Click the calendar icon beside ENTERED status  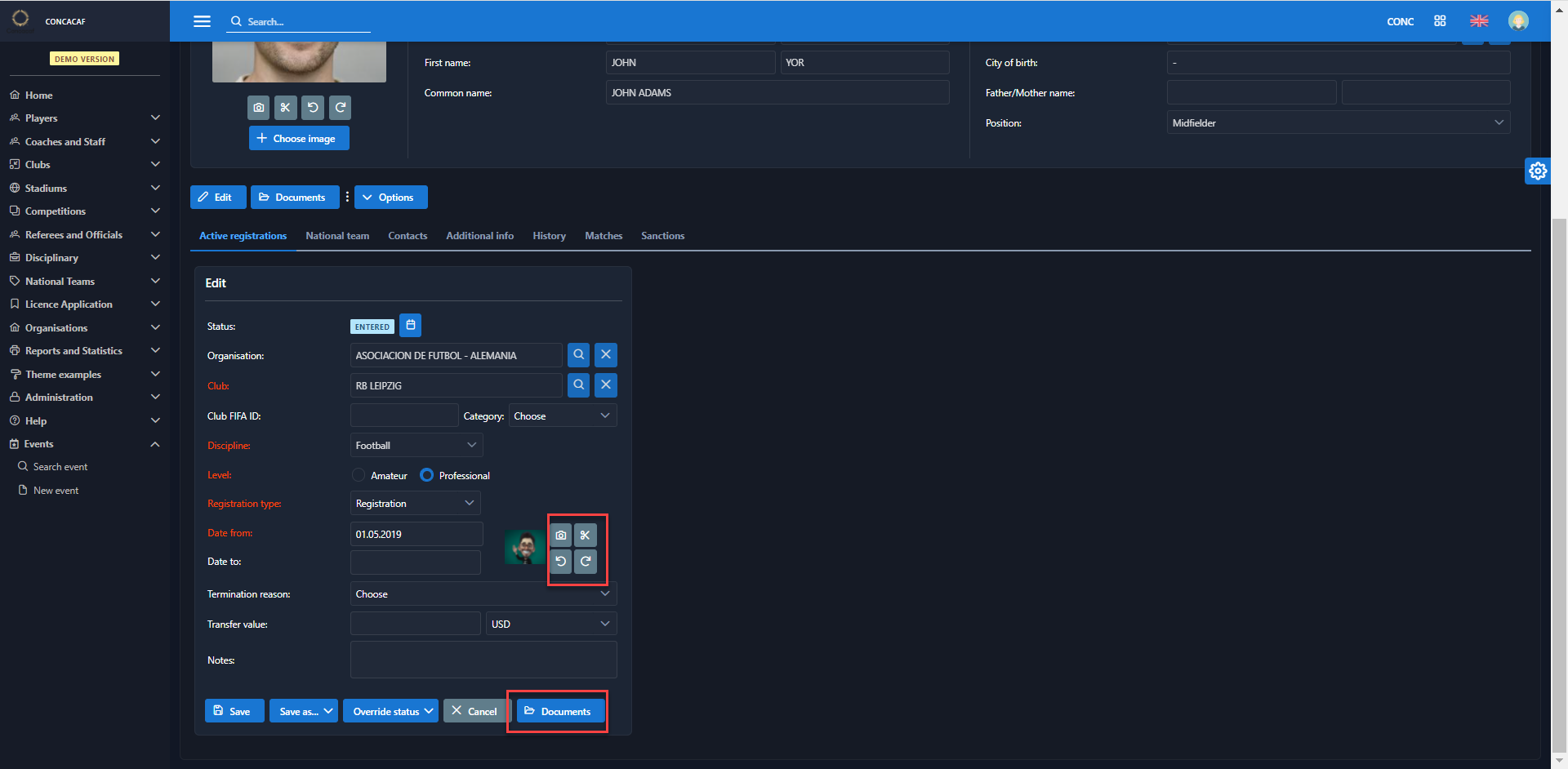(x=410, y=325)
